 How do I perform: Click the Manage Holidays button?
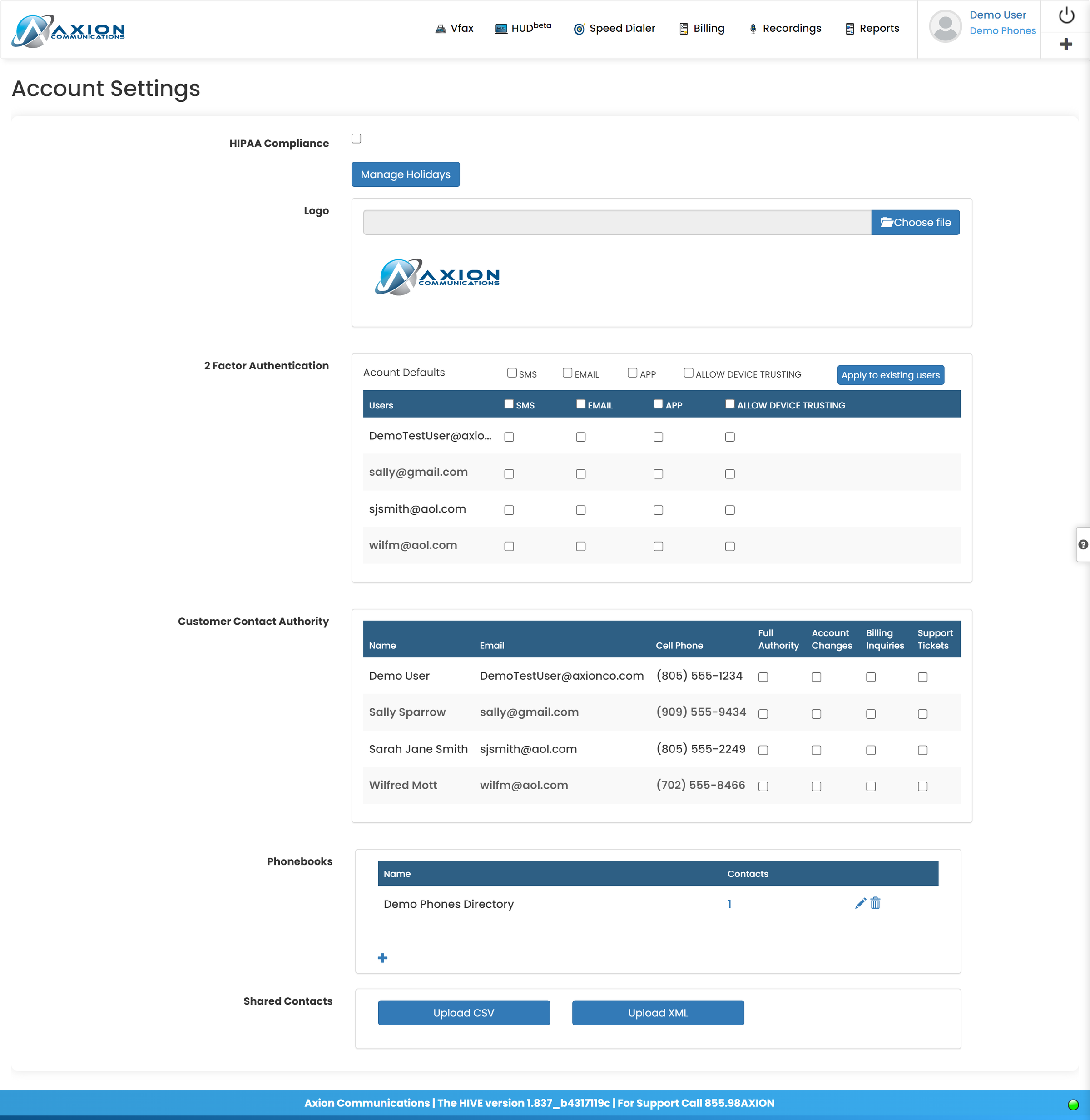(x=405, y=174)
